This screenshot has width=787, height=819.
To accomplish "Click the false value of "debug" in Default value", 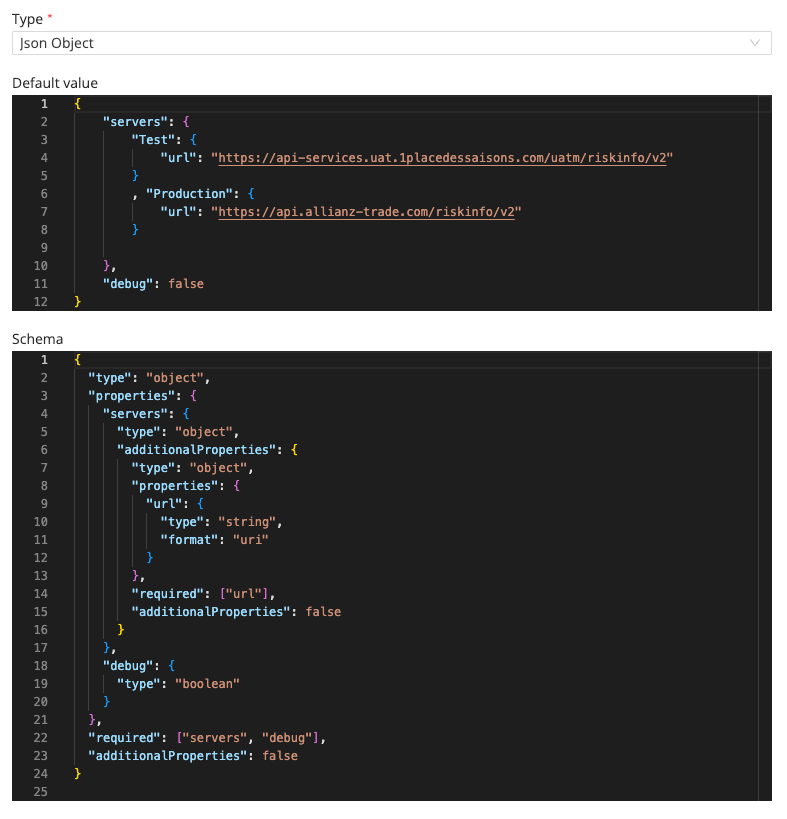I will 186,283.
